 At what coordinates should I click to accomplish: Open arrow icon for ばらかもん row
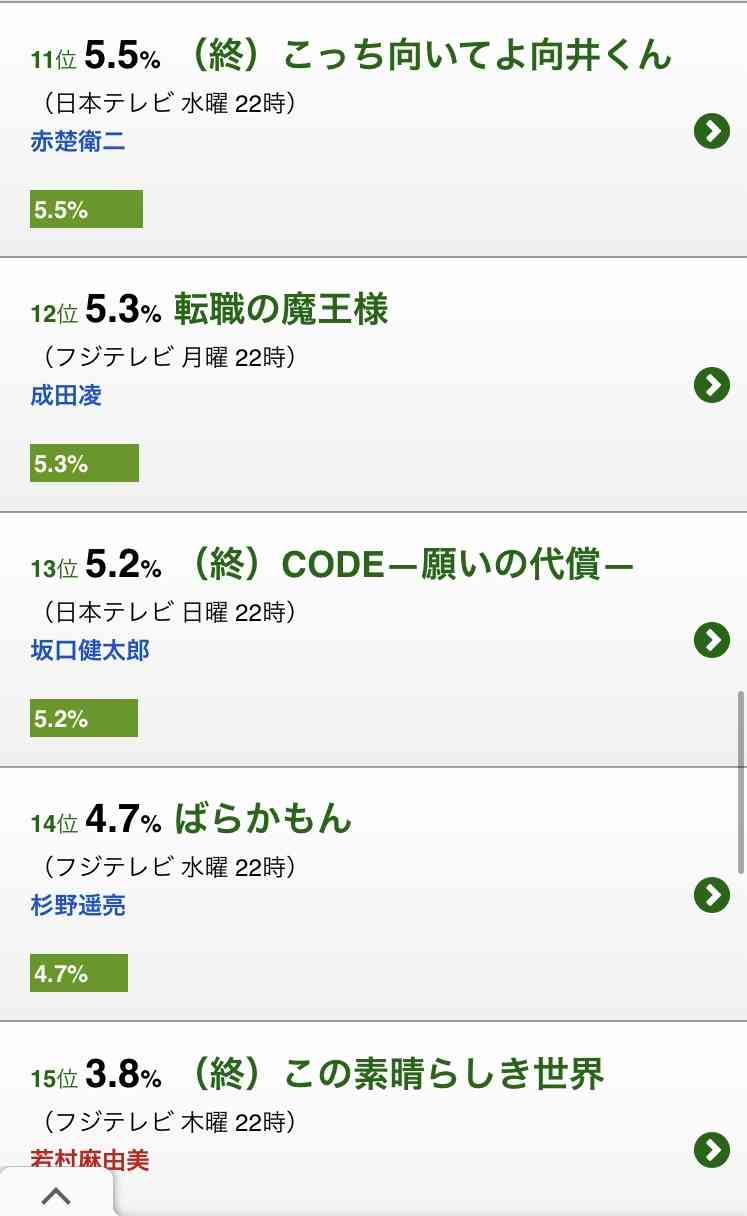tap(711, 895)
